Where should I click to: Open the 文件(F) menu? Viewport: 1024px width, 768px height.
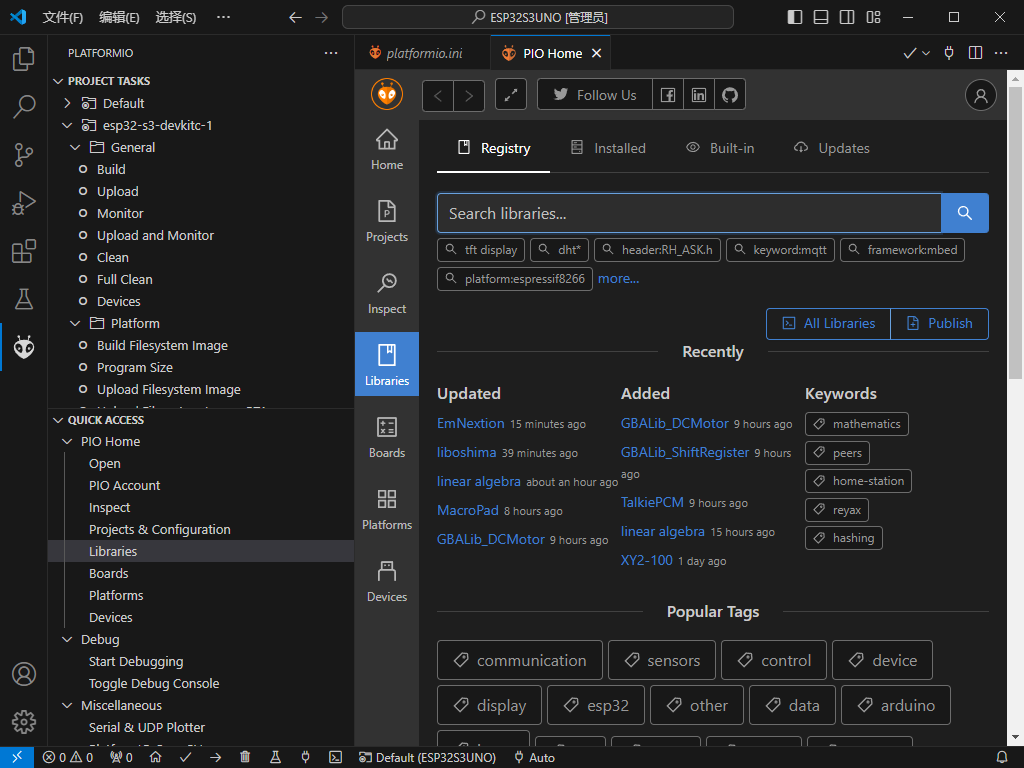63,17
